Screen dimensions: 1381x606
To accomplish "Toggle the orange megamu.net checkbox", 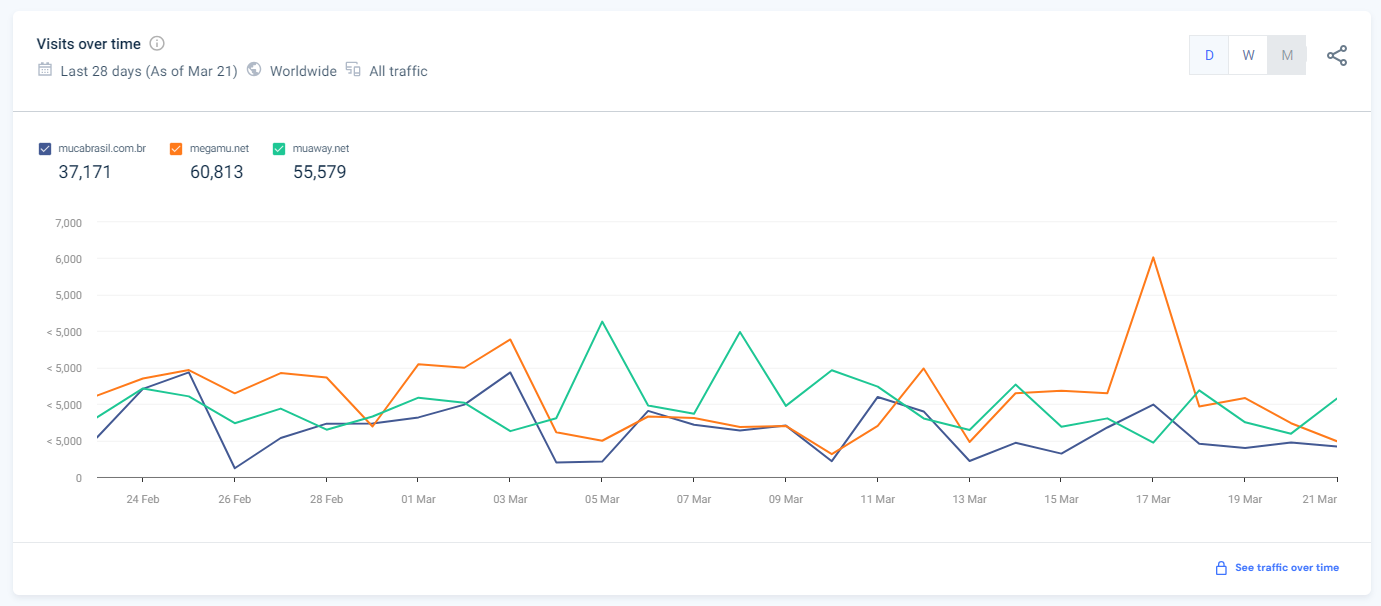I will pyautogui.click(x=176, y=149).
